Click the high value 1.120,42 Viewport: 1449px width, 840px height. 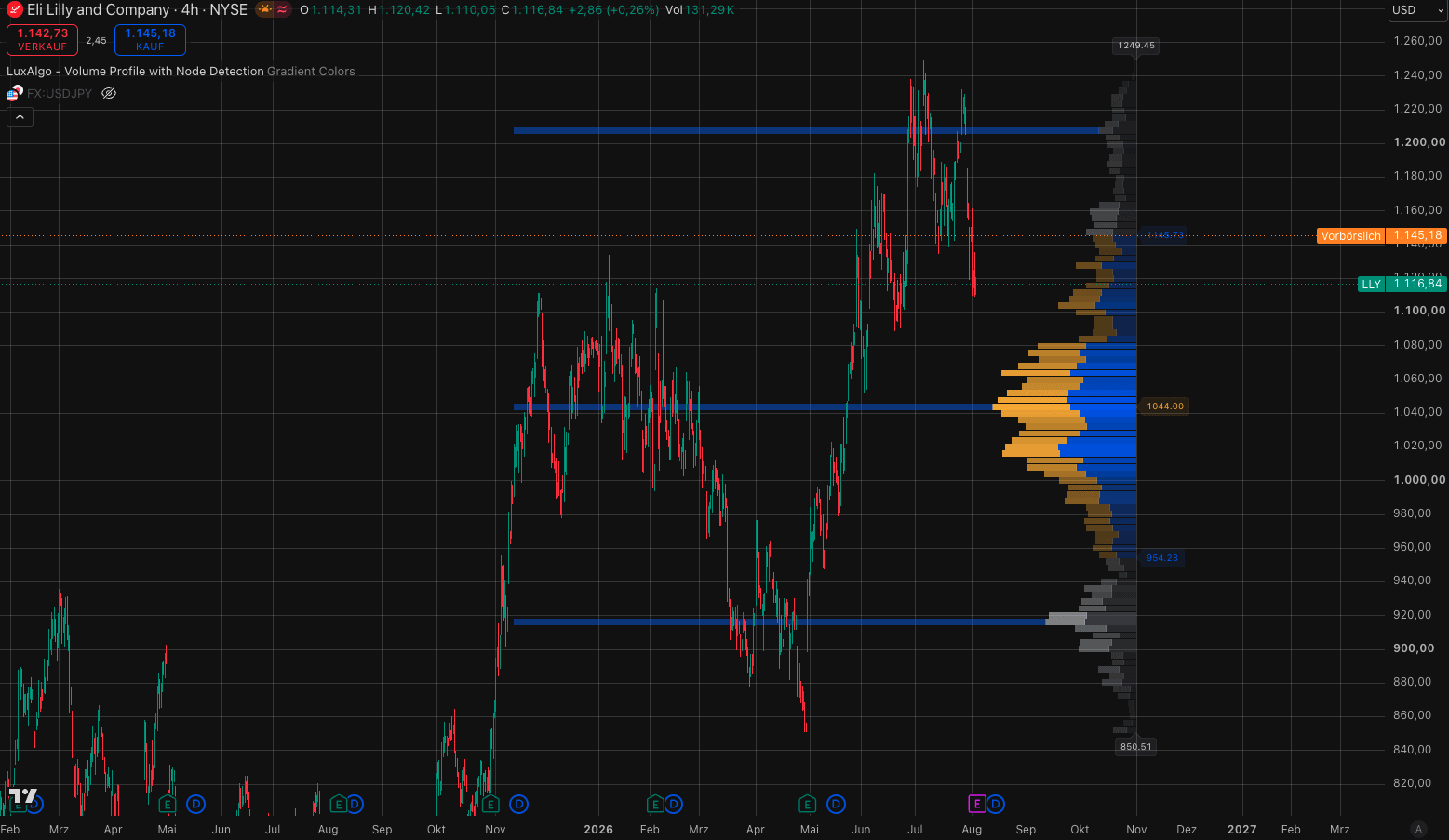405,10
